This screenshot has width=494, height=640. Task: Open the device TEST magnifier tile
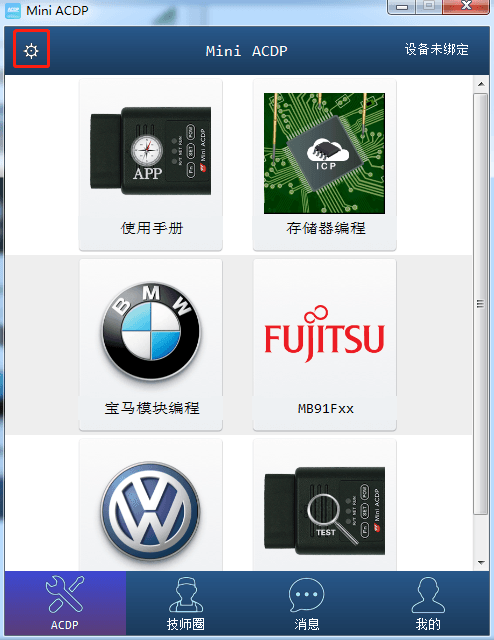(x=325, y=505)
